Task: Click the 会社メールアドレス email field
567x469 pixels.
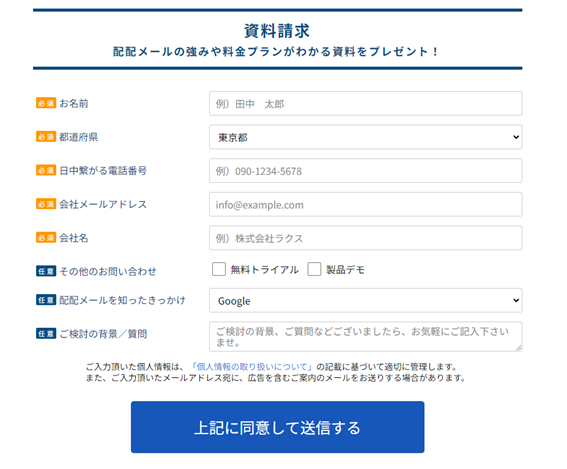Action: (x=365, y=204)
